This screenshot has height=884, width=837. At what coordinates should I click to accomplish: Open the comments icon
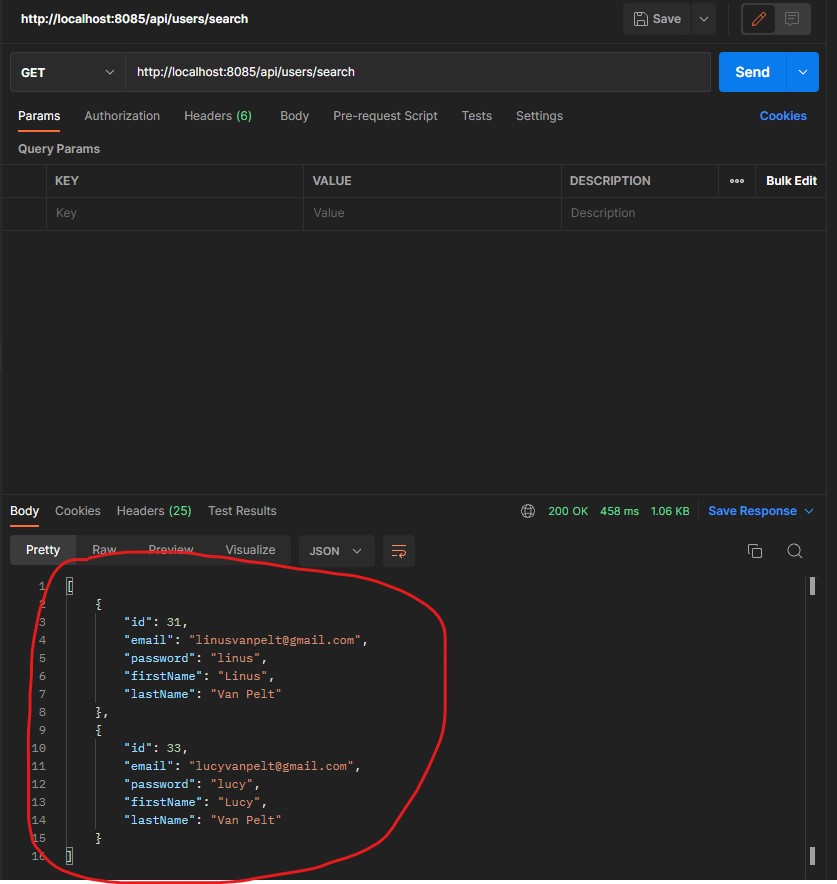point(793,19)
